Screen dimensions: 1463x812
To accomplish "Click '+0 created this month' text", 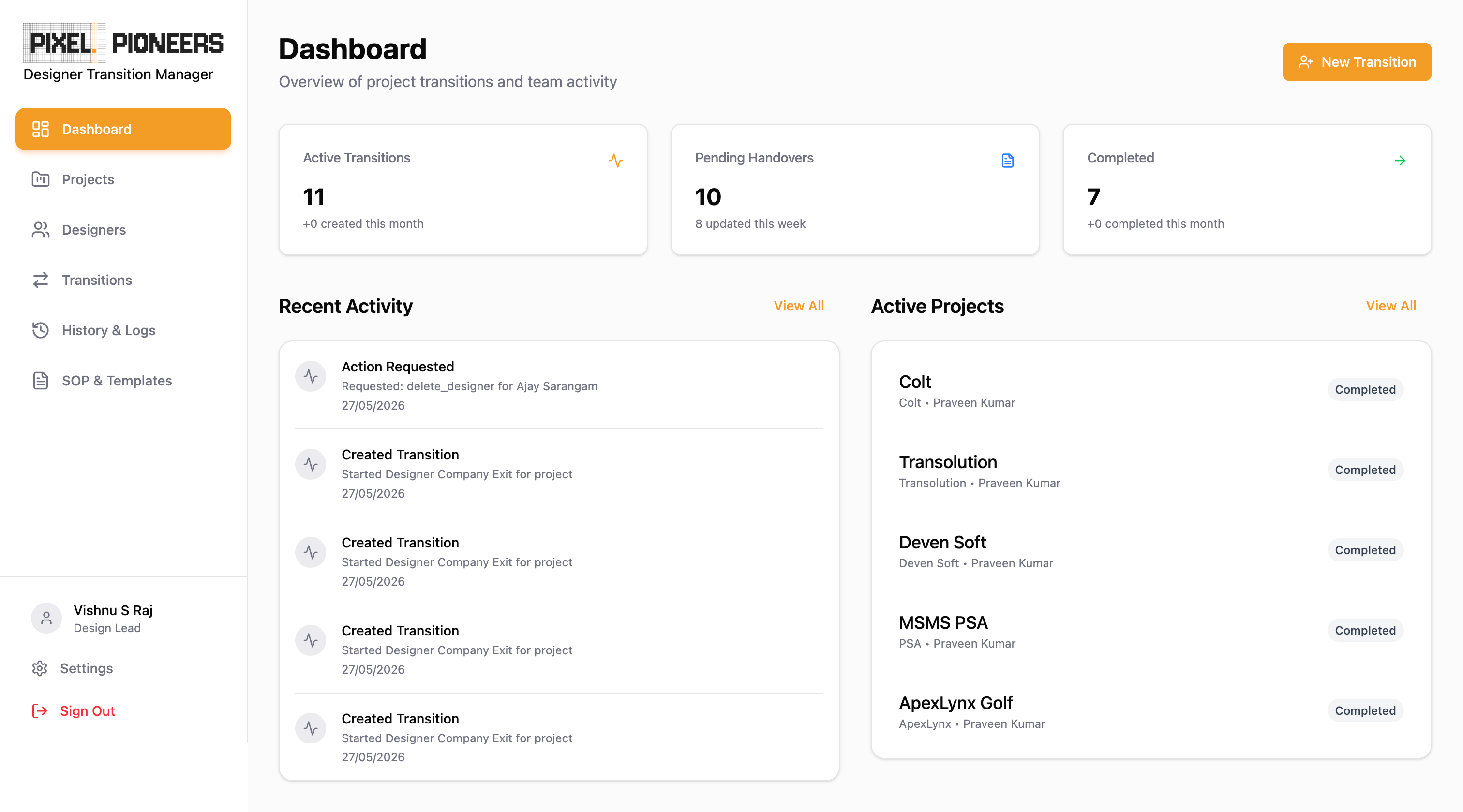I will click(363, 224).
